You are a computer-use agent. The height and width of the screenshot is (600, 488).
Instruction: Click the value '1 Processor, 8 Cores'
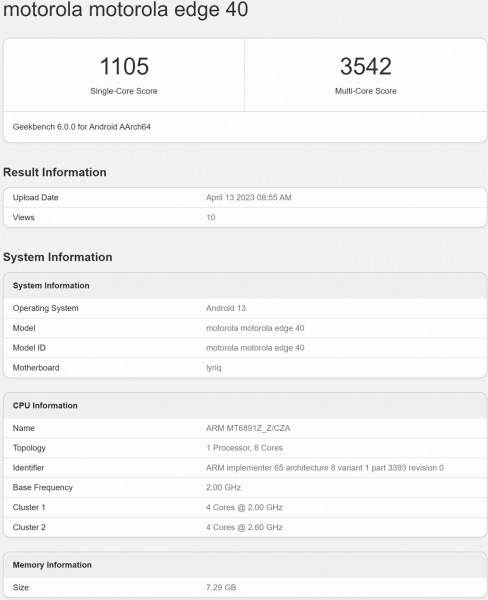(245, 448)
